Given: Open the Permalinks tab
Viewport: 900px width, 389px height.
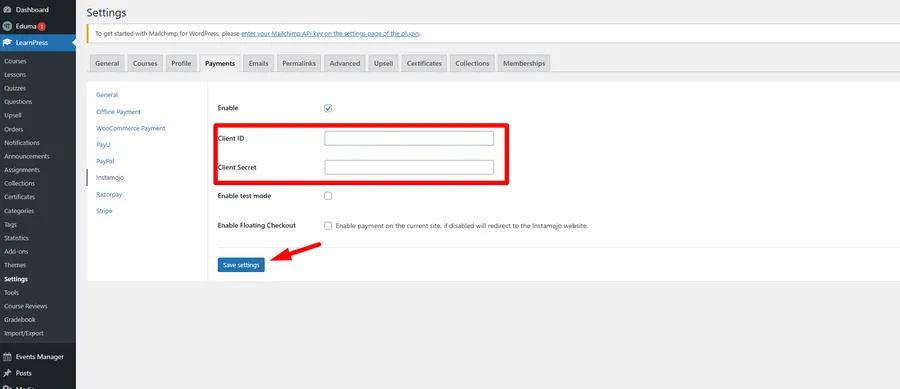Looking at the screenshot, I should click(x=299, y=63).
